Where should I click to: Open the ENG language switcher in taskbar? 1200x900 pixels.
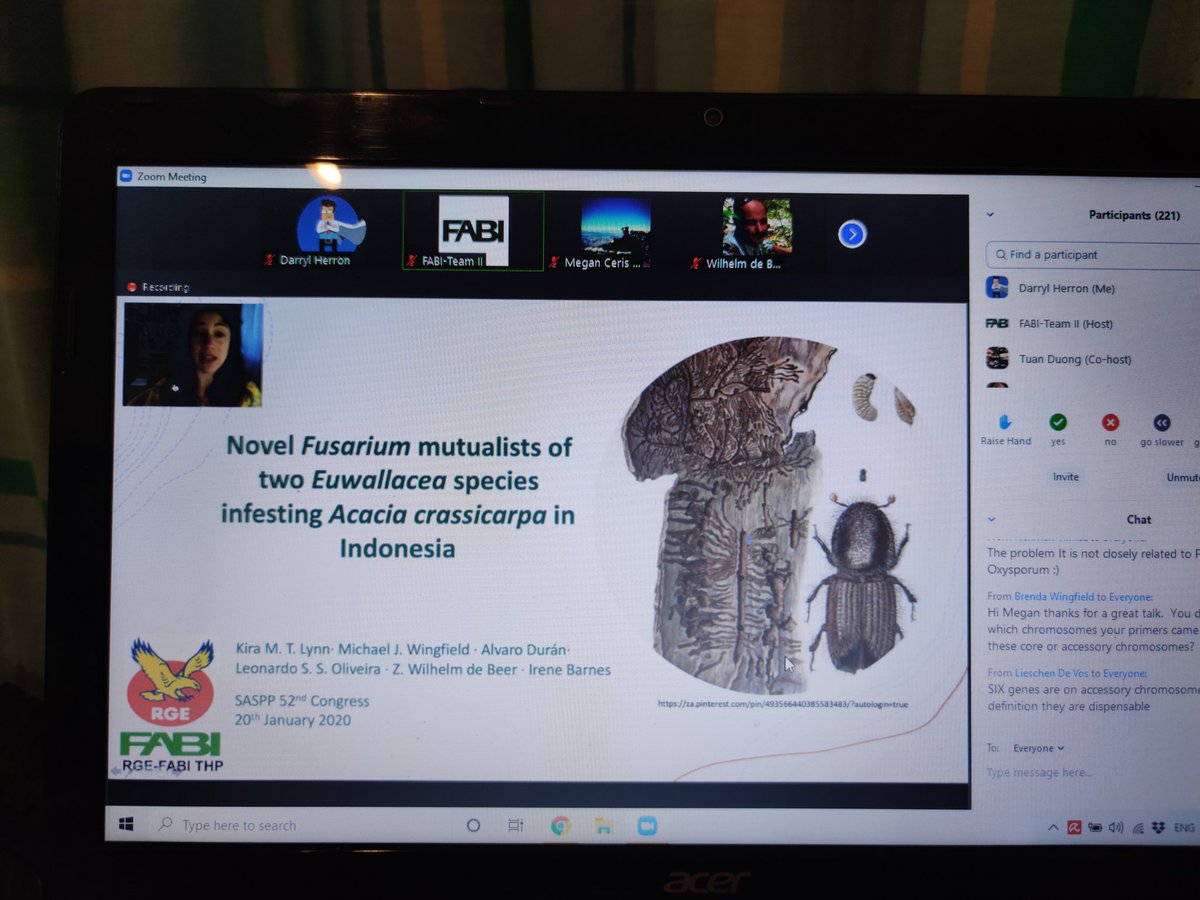[x=1186, y=826]
